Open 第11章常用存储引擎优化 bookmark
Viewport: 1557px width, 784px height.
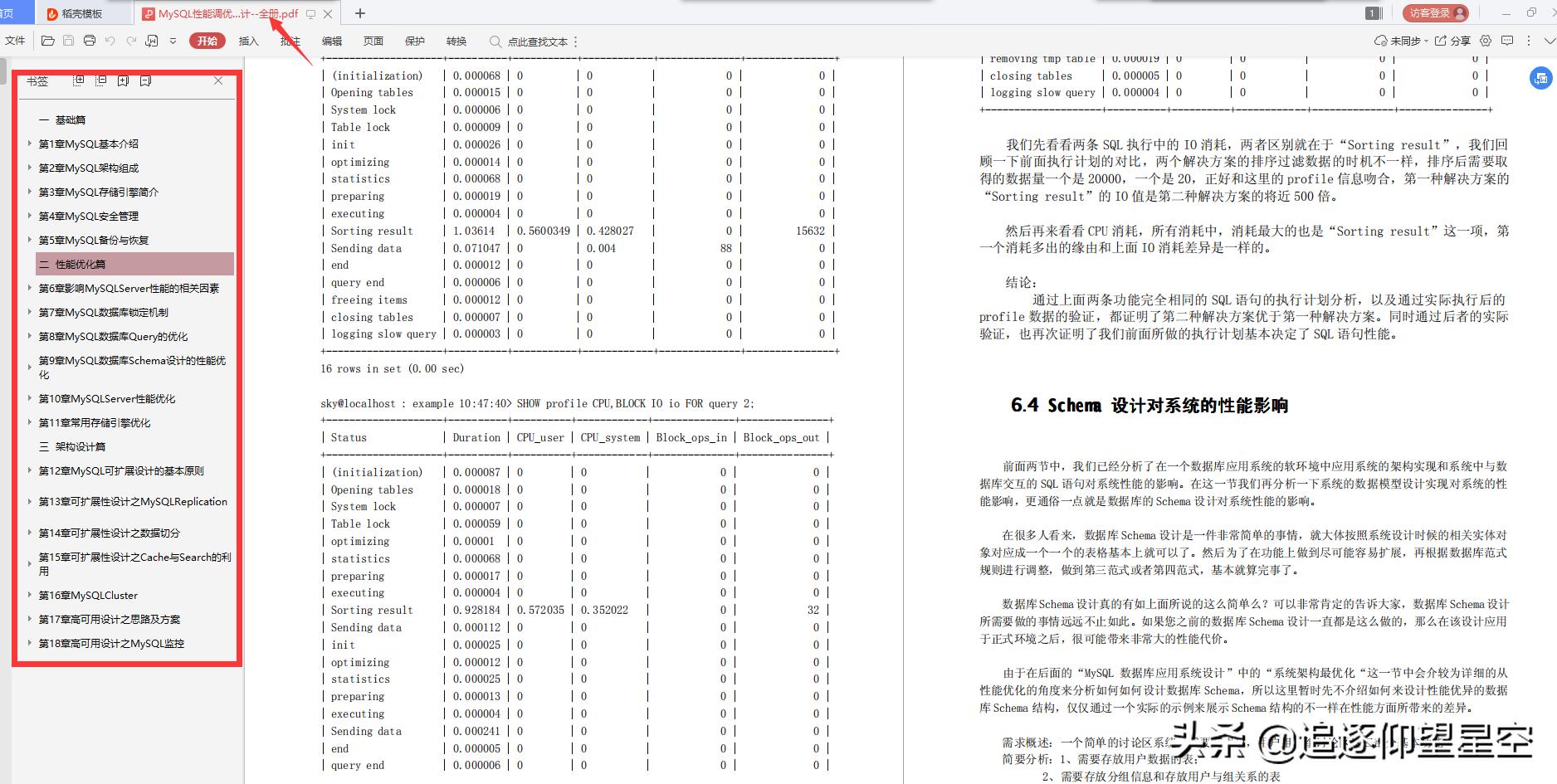pos(95,423)
